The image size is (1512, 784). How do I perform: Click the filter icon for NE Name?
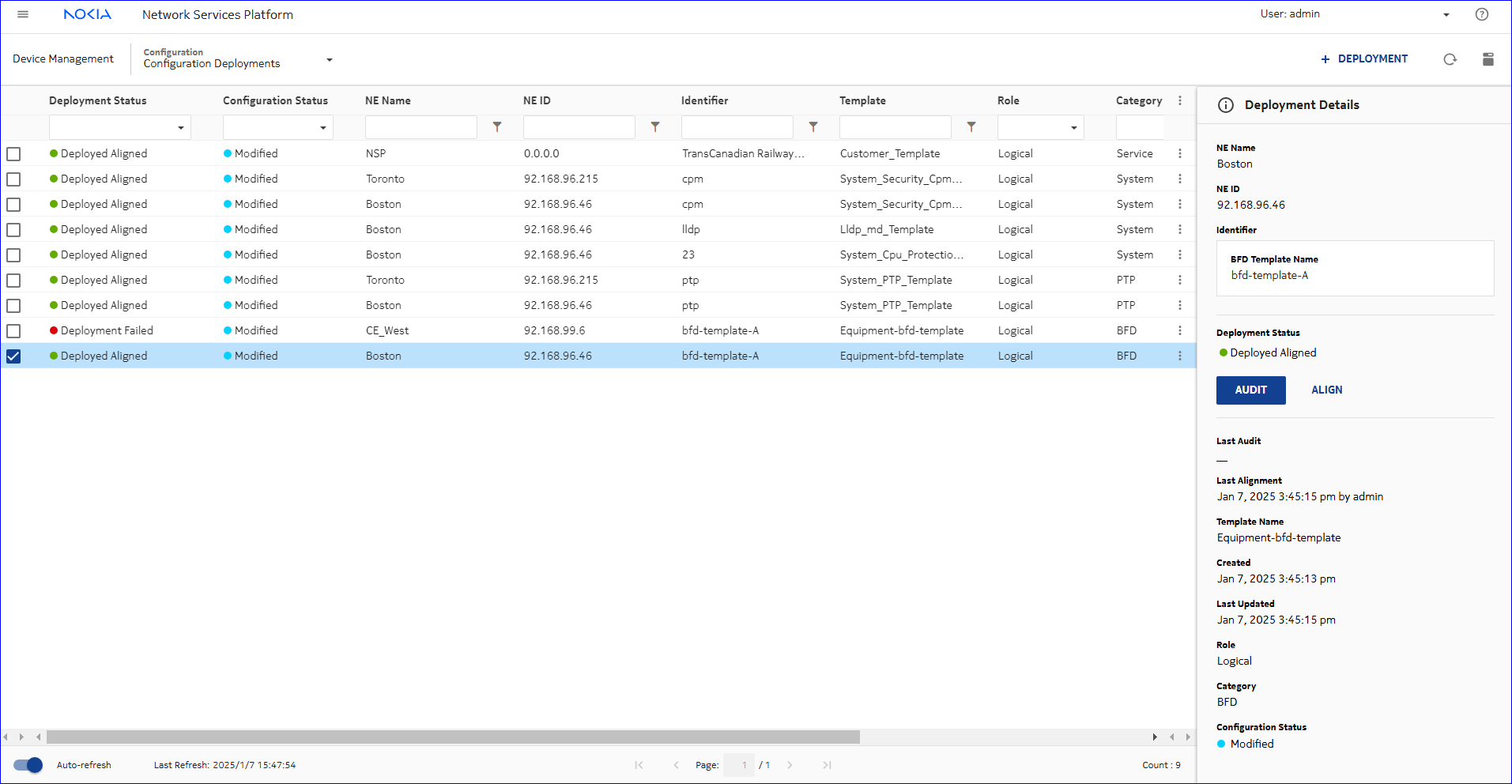(x=497, y=126)
